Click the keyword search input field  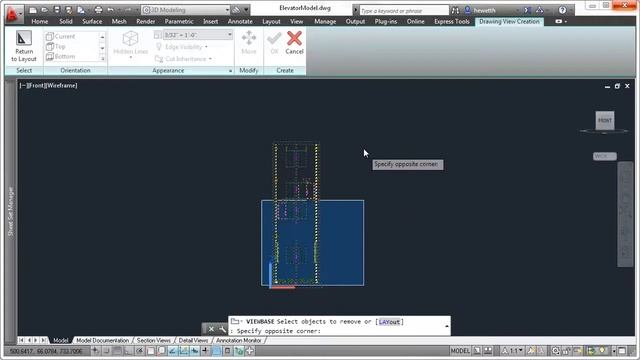click(404, 11)
